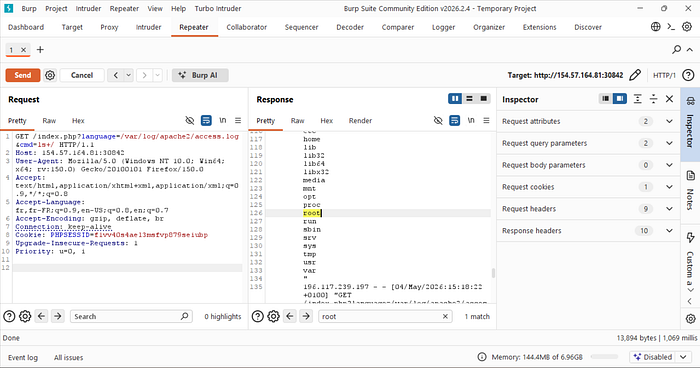Click Inspector collapse all sections icon
700x368 pixels.
(x=654, y=99)
